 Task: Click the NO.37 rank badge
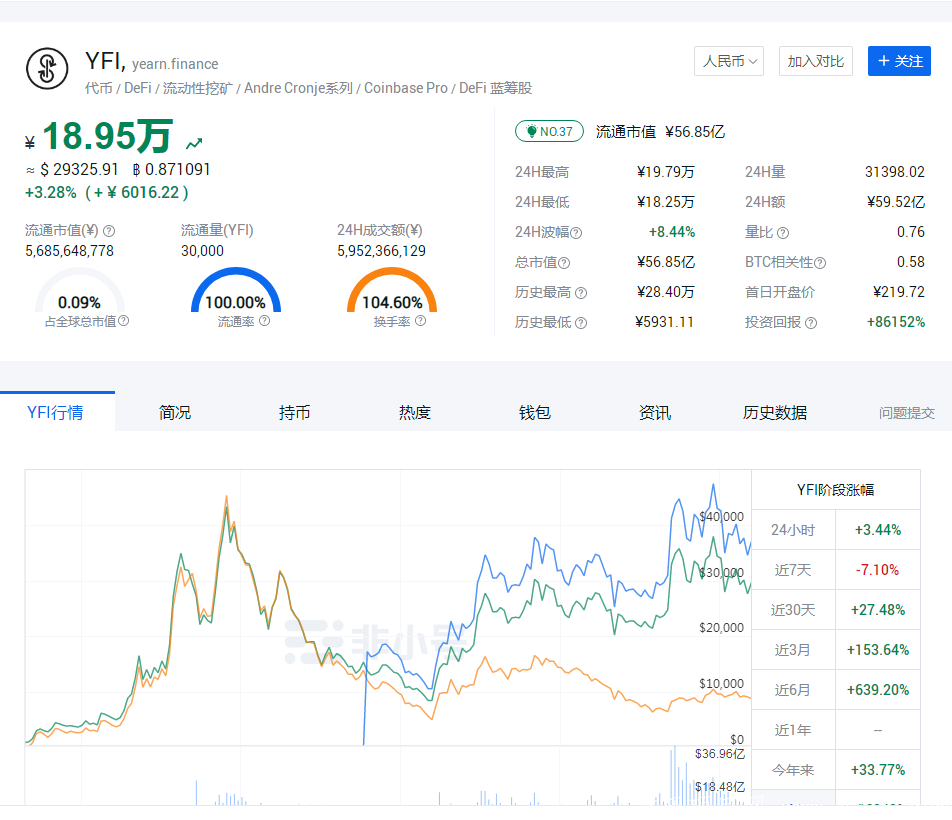click(x=549, y=131)
